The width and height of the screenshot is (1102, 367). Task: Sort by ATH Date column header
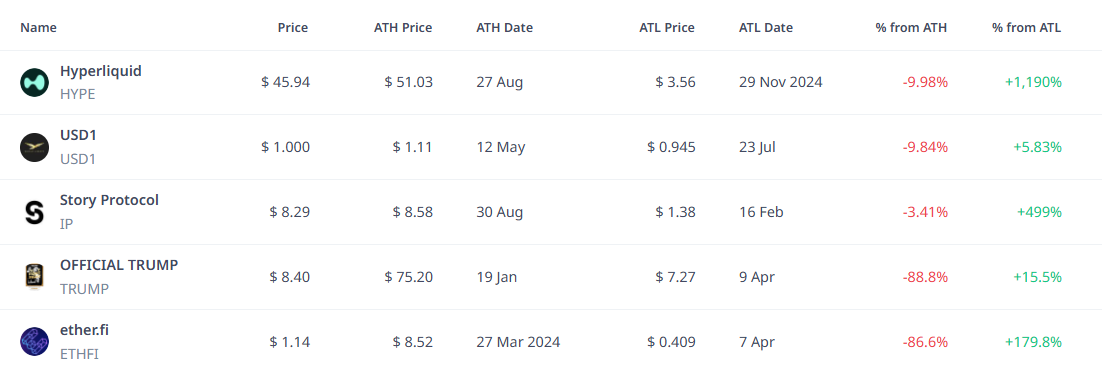pyautogui.click(x=505, y=28)
